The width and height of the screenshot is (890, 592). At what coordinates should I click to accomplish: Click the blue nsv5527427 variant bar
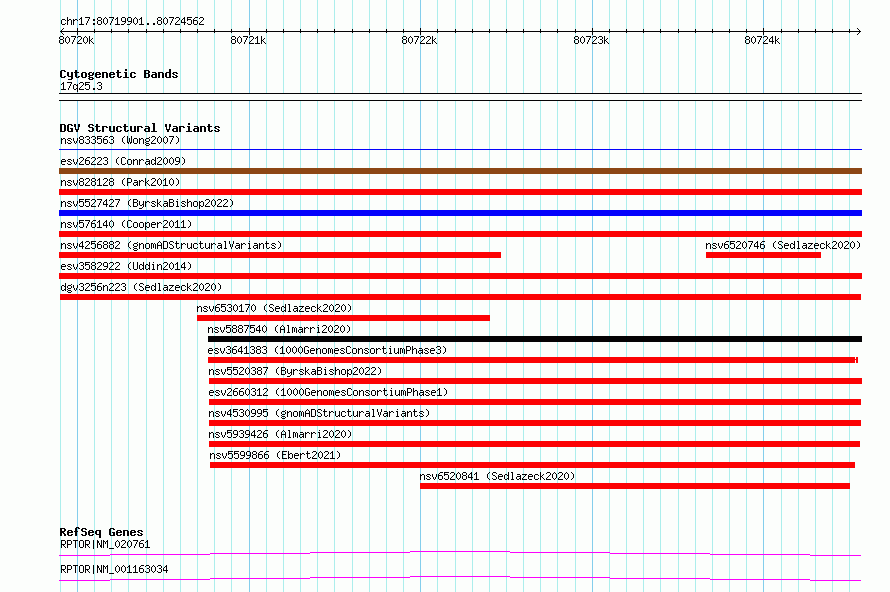click(x=460, y=213)
